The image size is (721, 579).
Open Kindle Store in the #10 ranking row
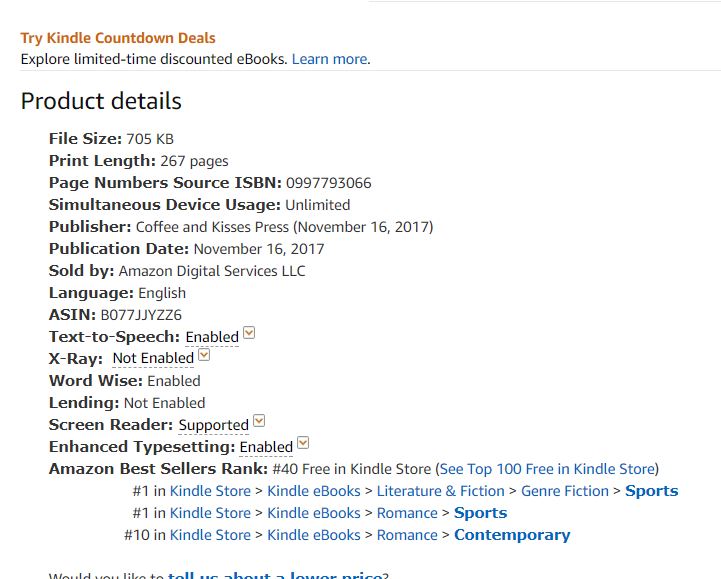point(210,535)
